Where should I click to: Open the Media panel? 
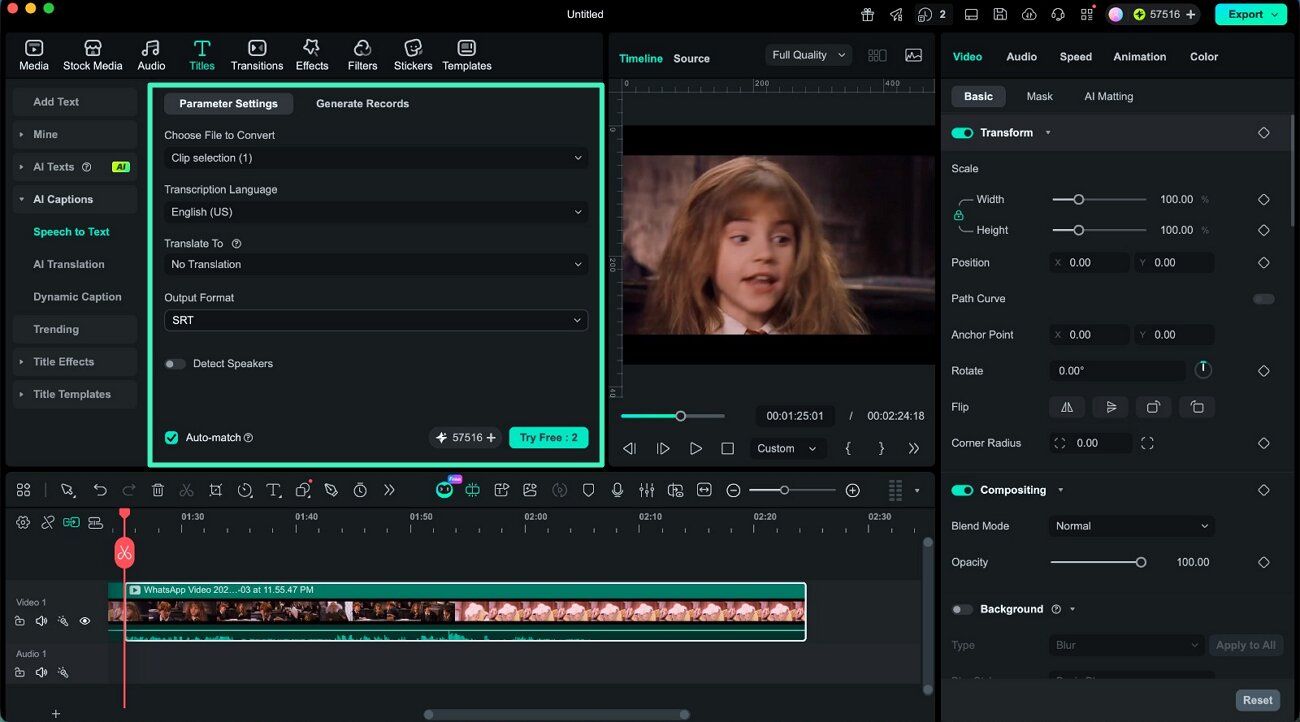[34, 55]
